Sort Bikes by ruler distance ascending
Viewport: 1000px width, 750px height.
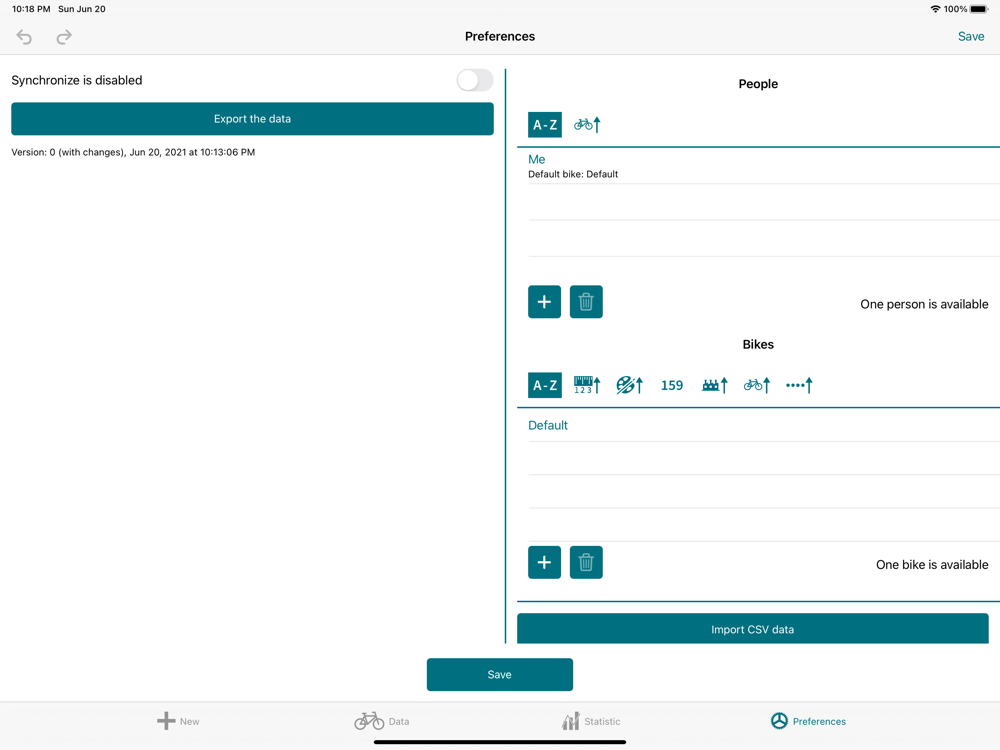click(x=587, y=385)
